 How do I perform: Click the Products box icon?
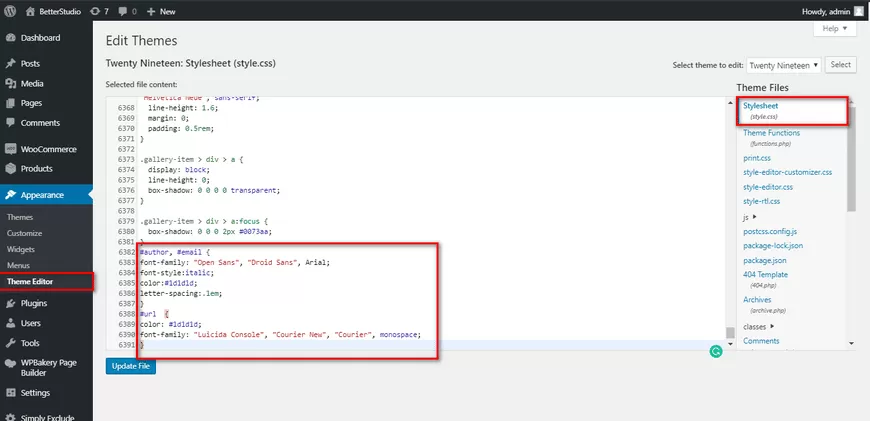click(x=10, y=169)
